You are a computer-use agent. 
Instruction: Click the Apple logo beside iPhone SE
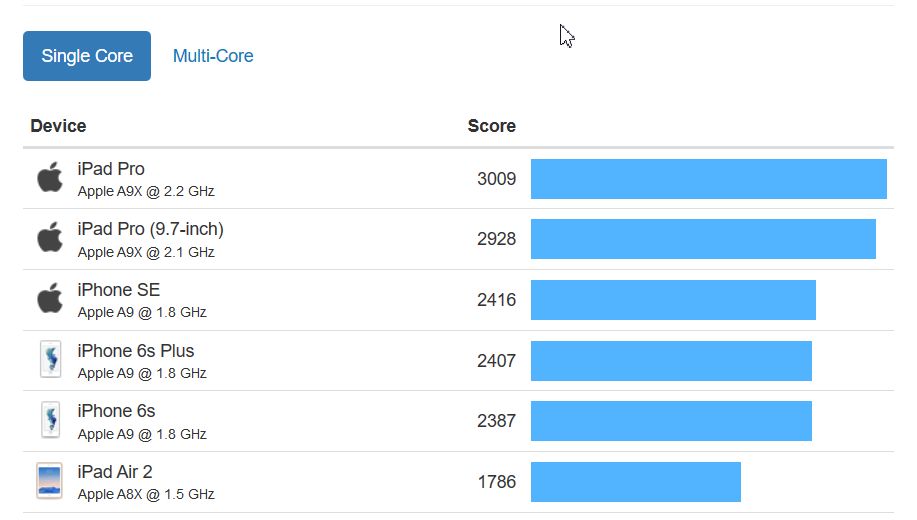[x=50, y=298]
